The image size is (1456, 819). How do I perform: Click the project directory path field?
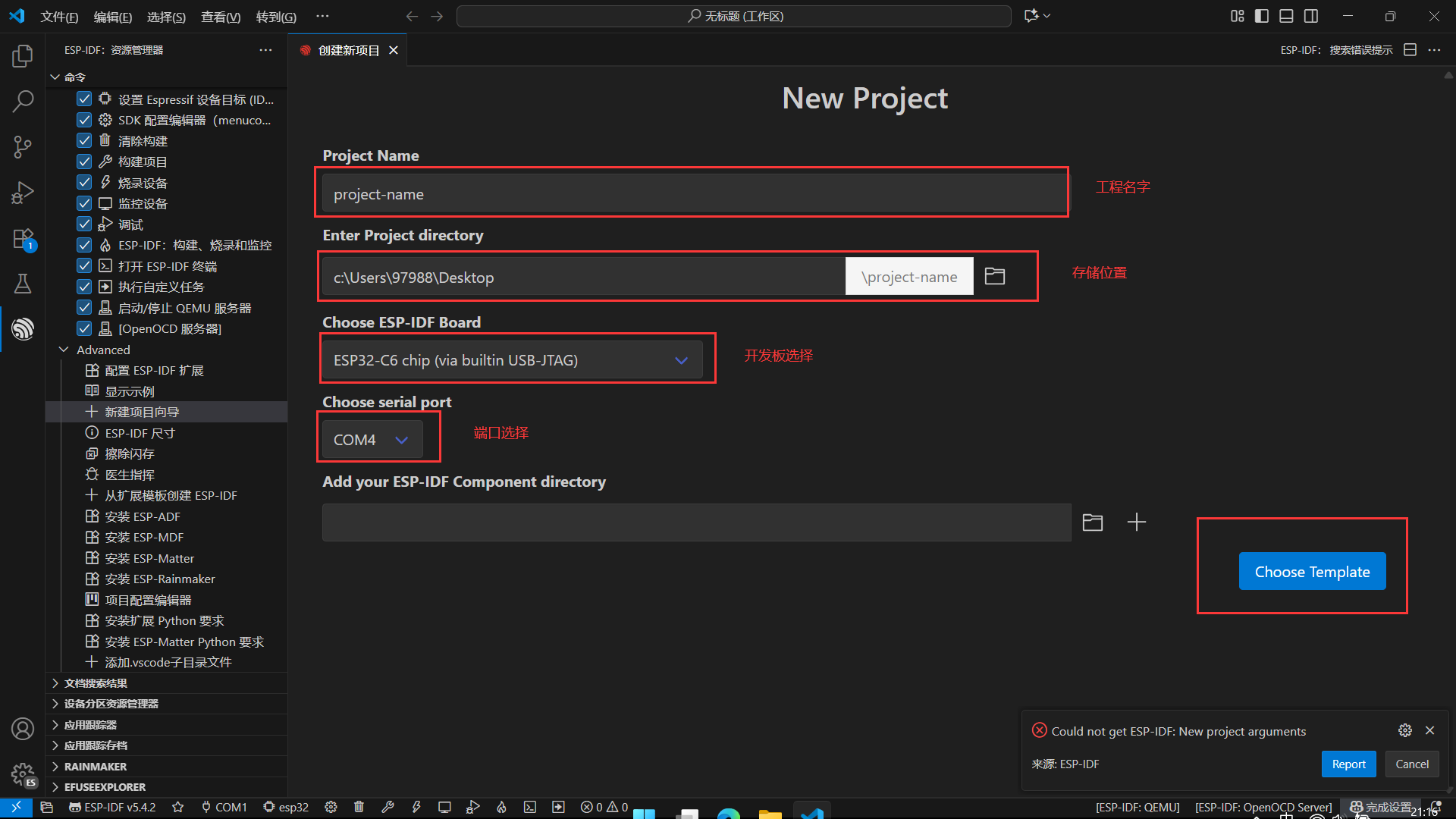583,277
